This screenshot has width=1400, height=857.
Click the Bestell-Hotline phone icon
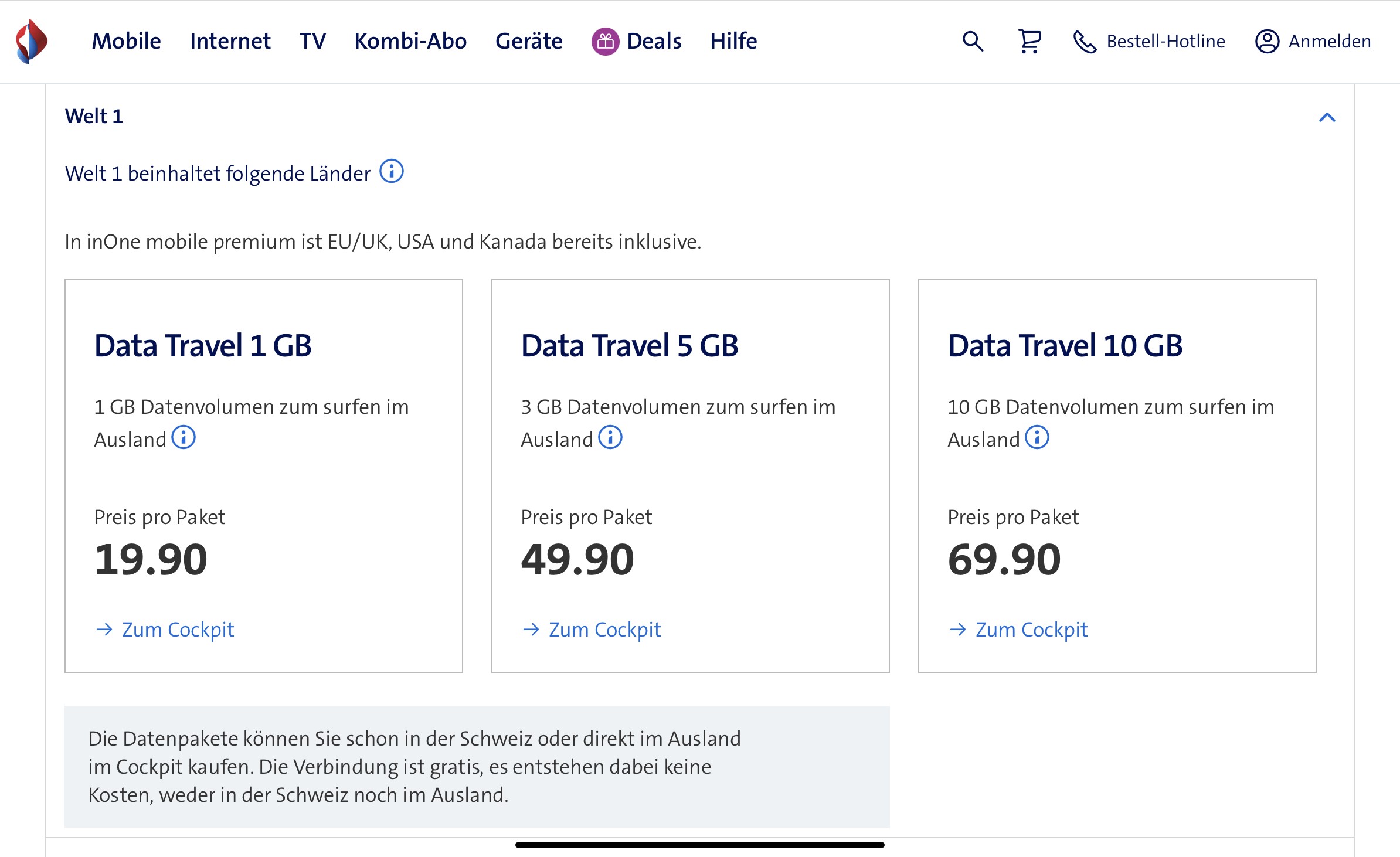pos(1085,42)
